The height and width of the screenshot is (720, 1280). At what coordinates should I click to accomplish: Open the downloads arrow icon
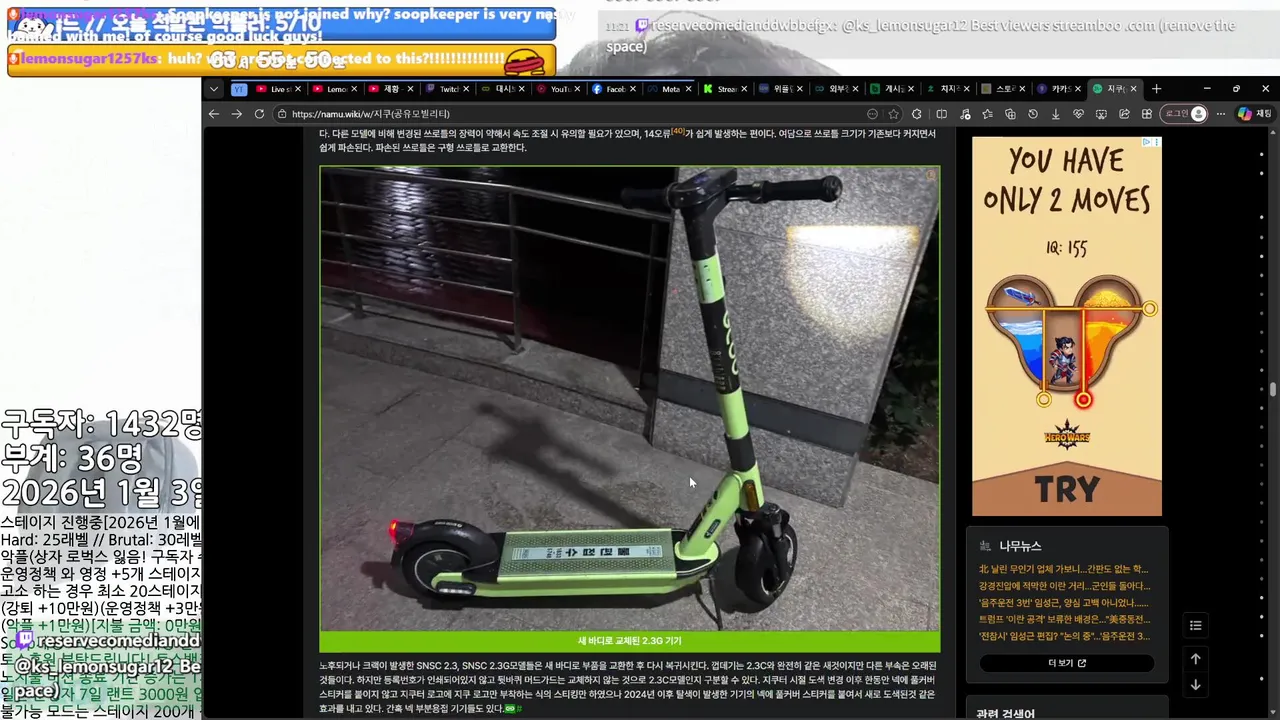click(1055, 114)
